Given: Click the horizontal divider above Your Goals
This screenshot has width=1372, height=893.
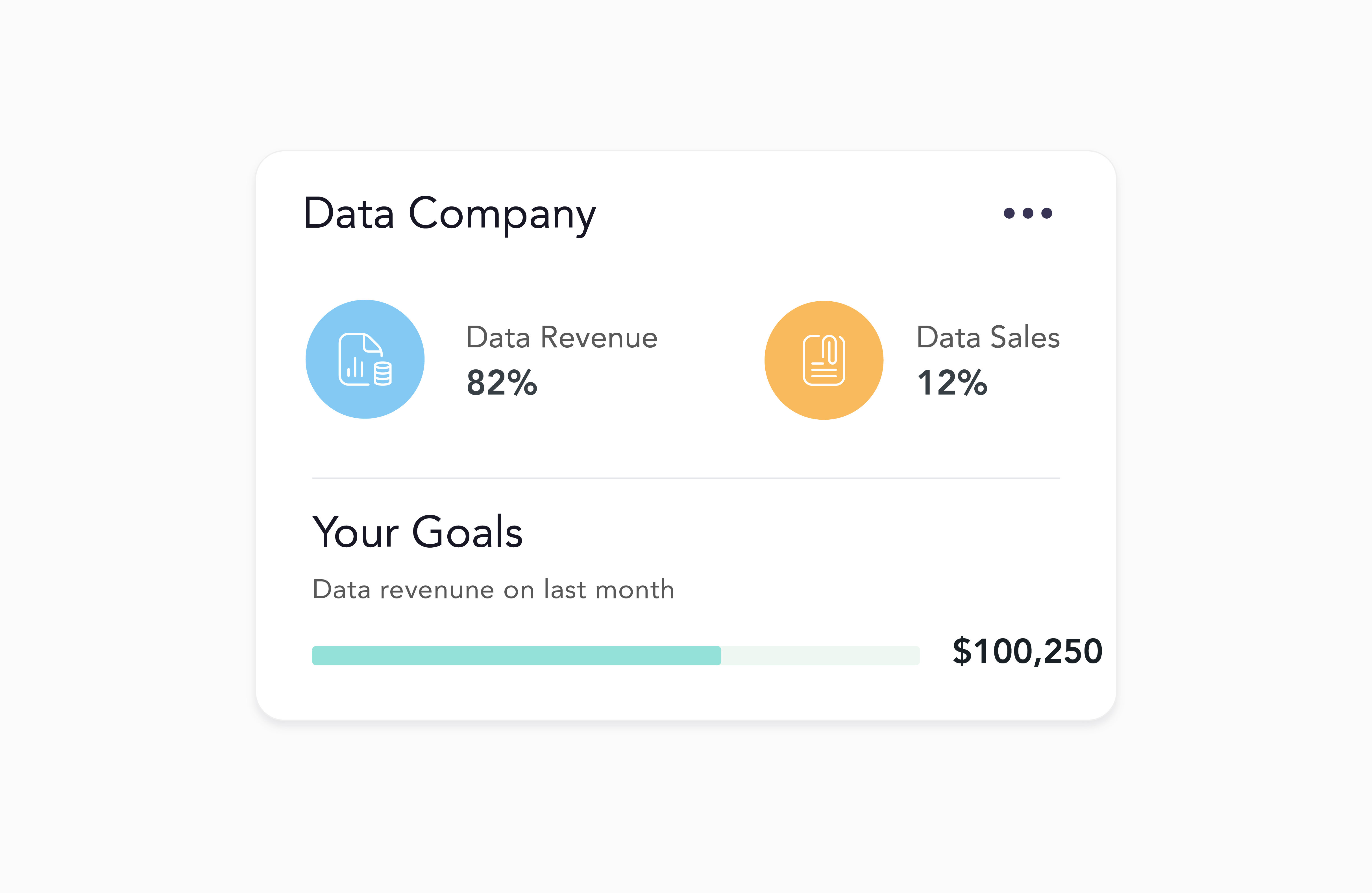Looking at the screenshot, I should [685, 478].
